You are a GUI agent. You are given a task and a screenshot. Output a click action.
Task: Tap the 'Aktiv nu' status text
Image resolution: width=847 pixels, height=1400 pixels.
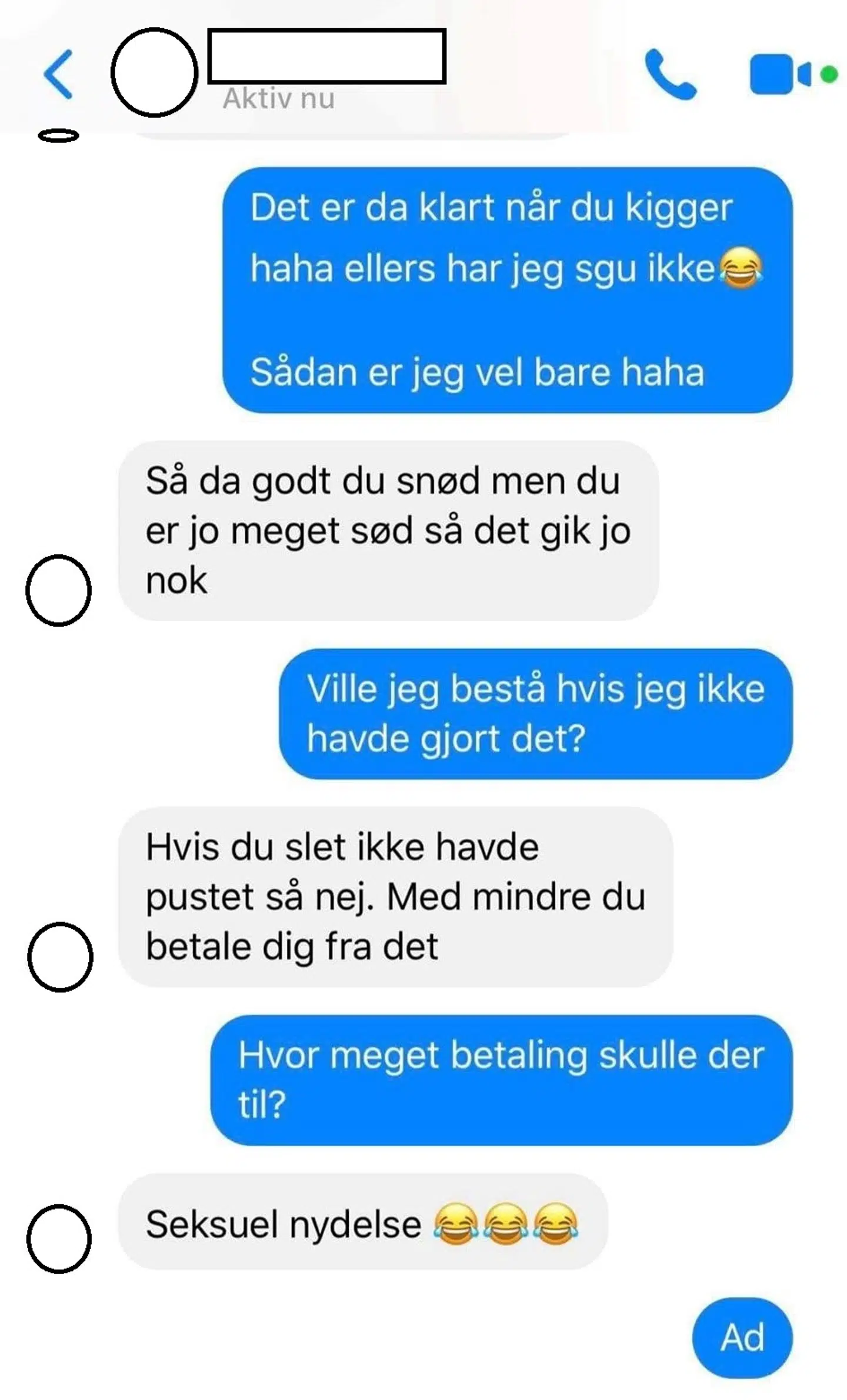click(279, 98)
